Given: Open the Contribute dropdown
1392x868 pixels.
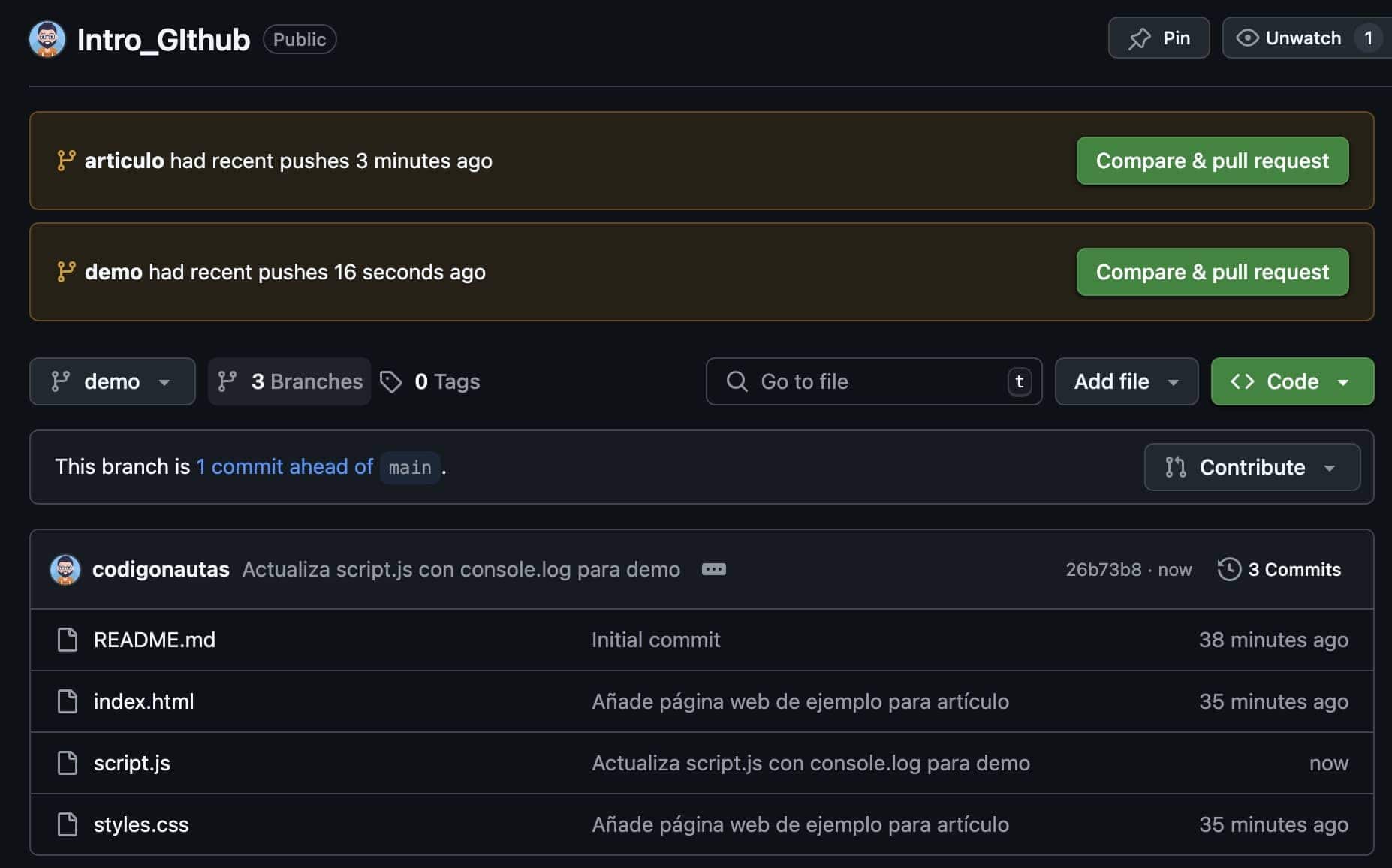Looking at the screenshot, I should click(x=1251, y=467).
